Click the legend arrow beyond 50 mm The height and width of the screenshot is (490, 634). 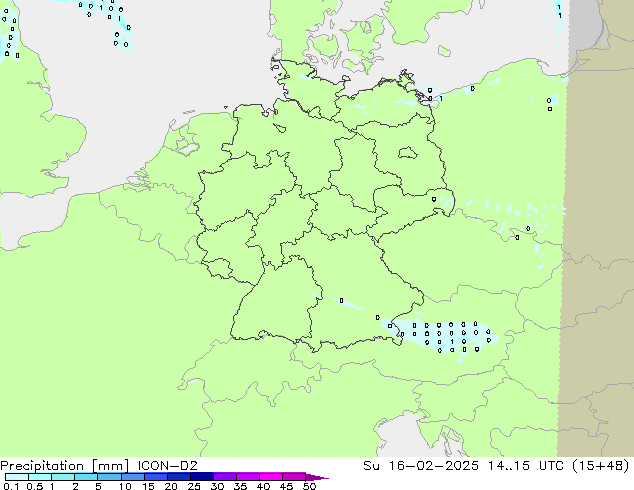coord(317,477)
